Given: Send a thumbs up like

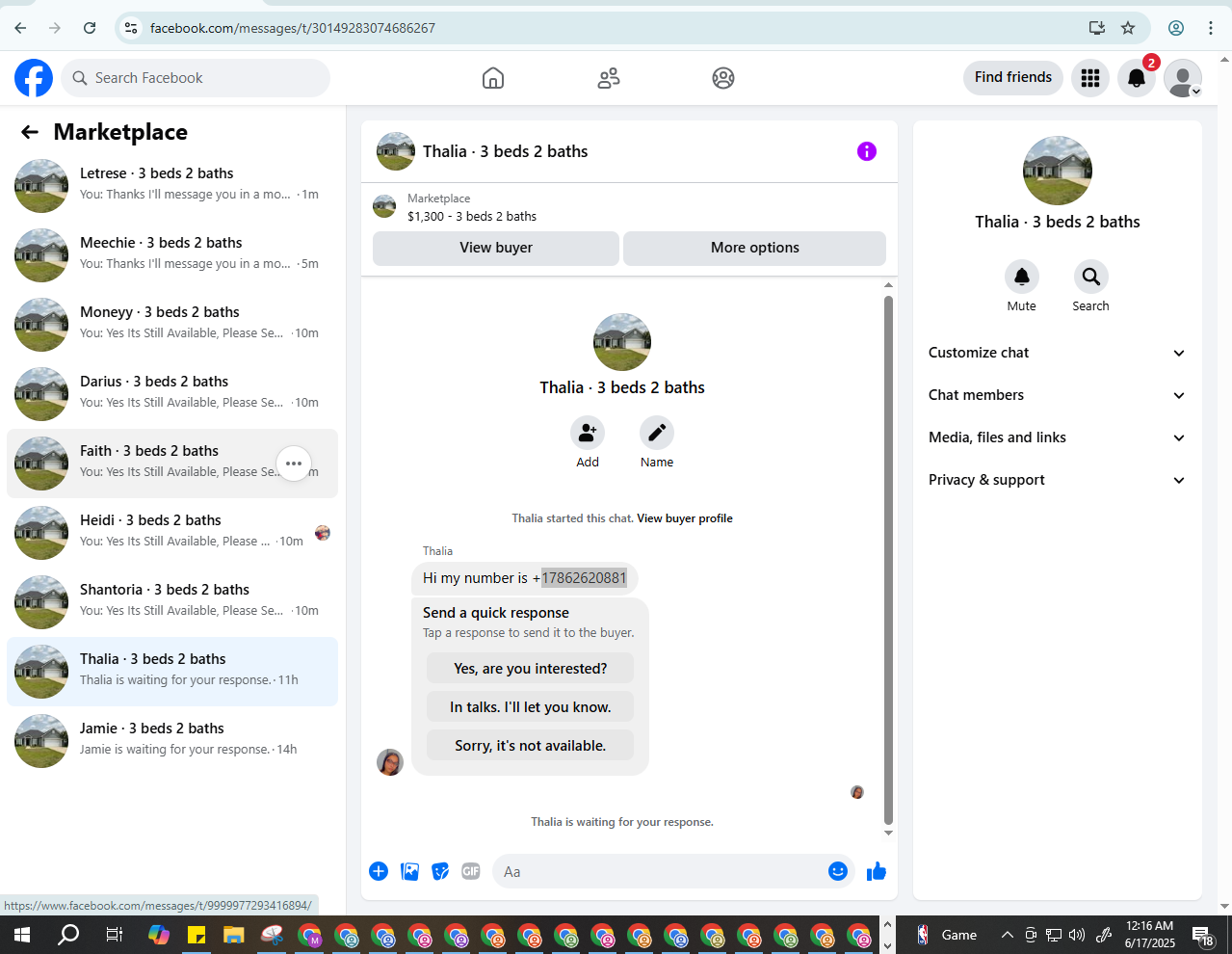Looking at the screenshot, I should point(877,871).
